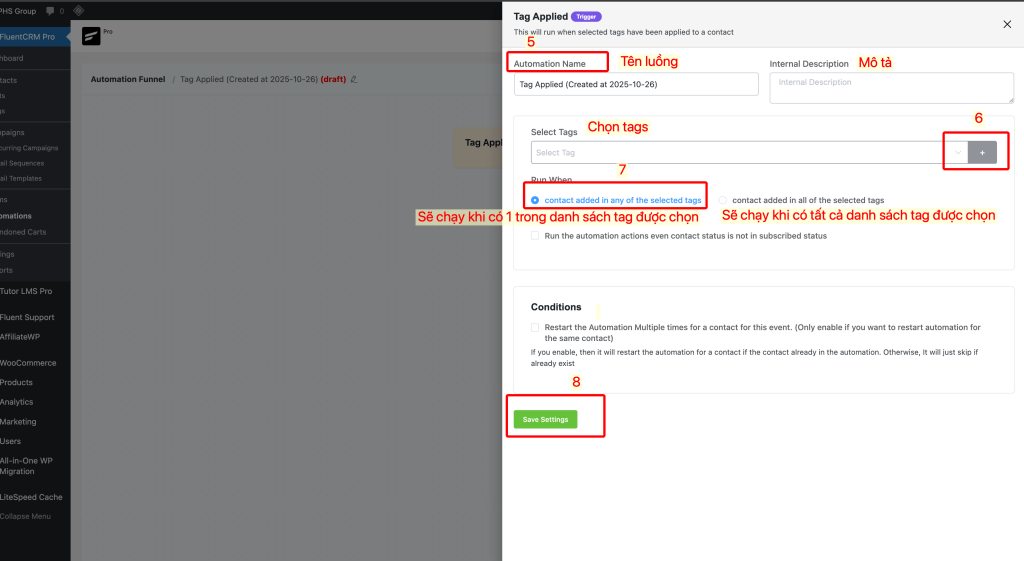The height and width of the screenshot is (561, 1024).
Task: Click the FluentCRM logo icon in header
Action: (x=91, y=37)
